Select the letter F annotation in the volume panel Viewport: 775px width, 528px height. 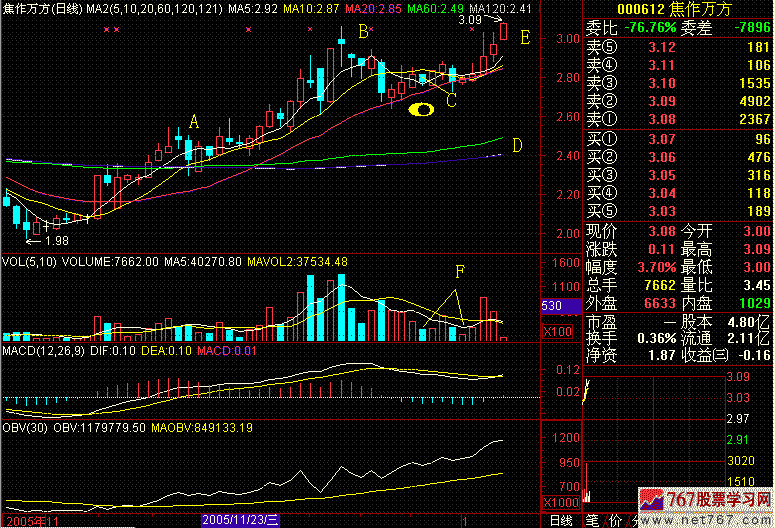tap(460, 271)
